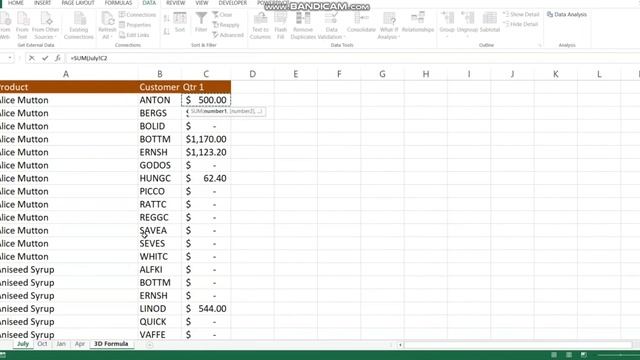Click the Edit Links button
This screenshot has width=640, height=360.
click(134, 35)
